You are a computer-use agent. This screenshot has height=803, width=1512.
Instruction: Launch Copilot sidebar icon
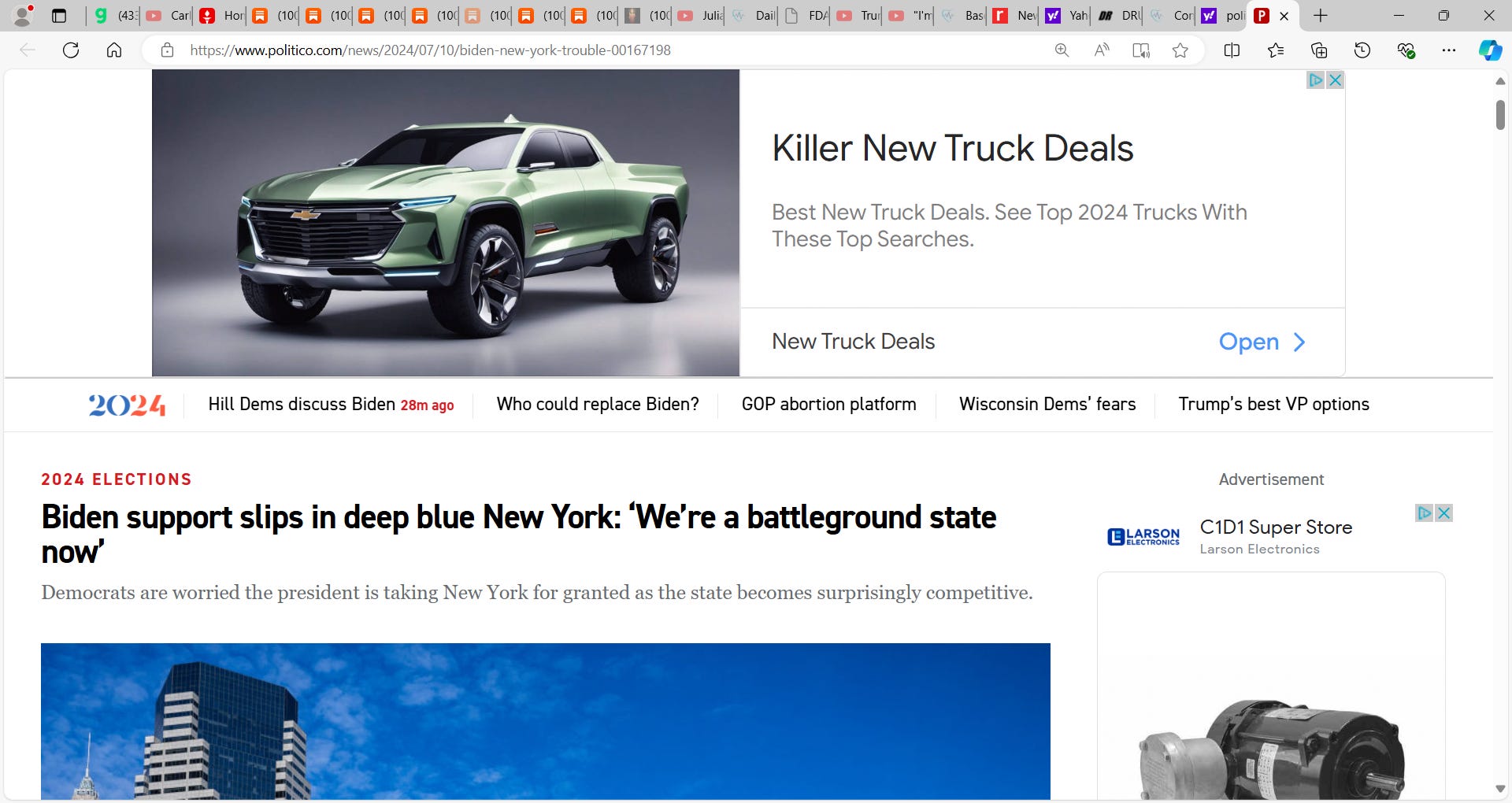click(1490, 50)
